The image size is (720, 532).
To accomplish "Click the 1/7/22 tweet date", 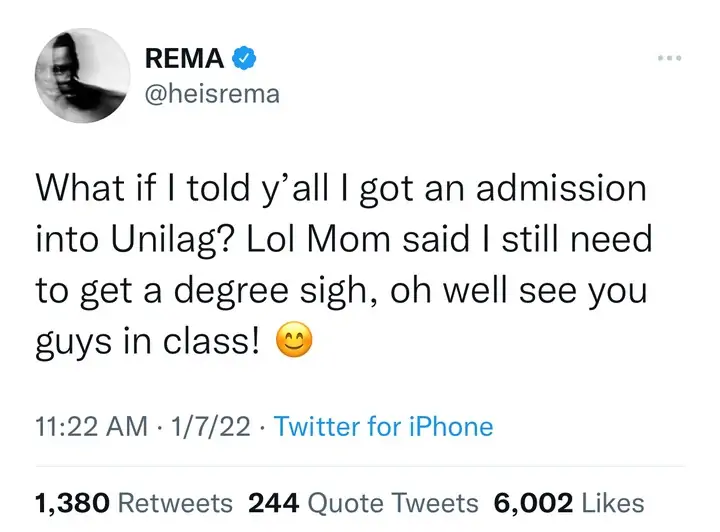I will pyautogui.click(x=214, y=427).
